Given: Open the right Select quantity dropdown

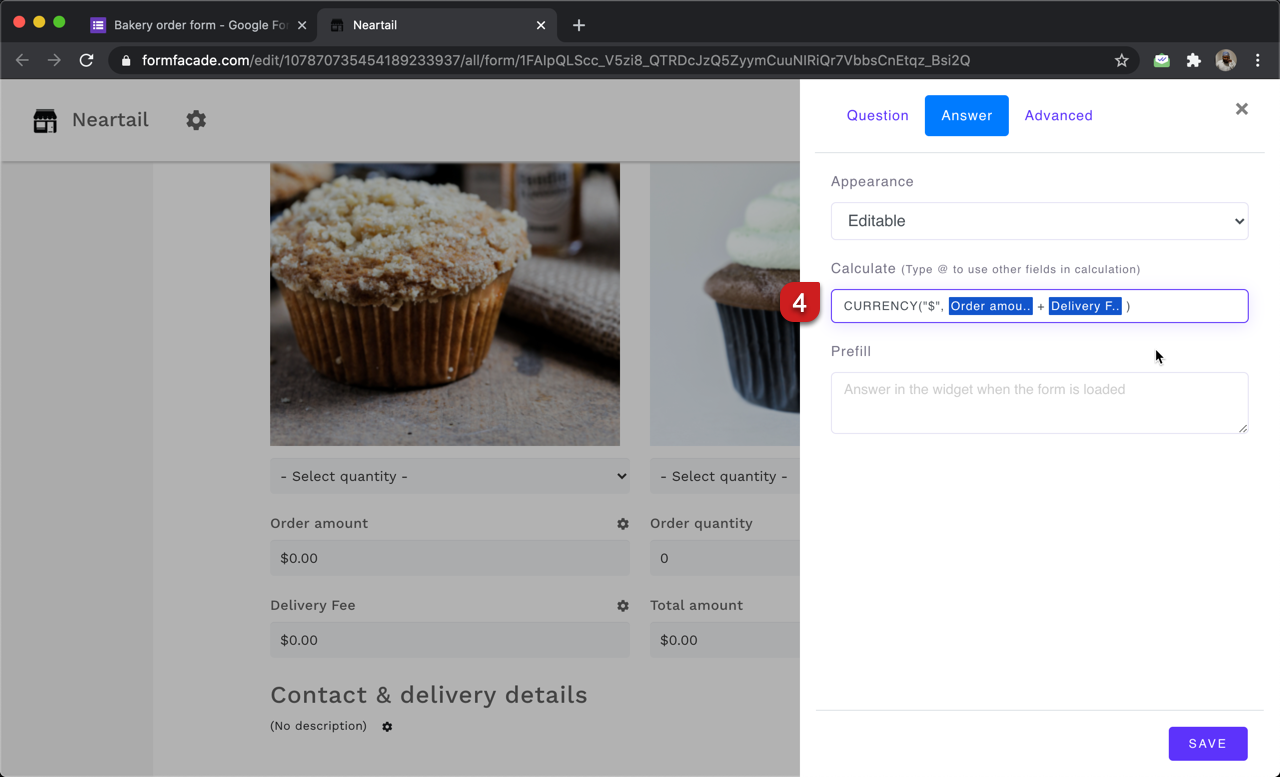Looking at the screenshot, I should click(724, 476).
